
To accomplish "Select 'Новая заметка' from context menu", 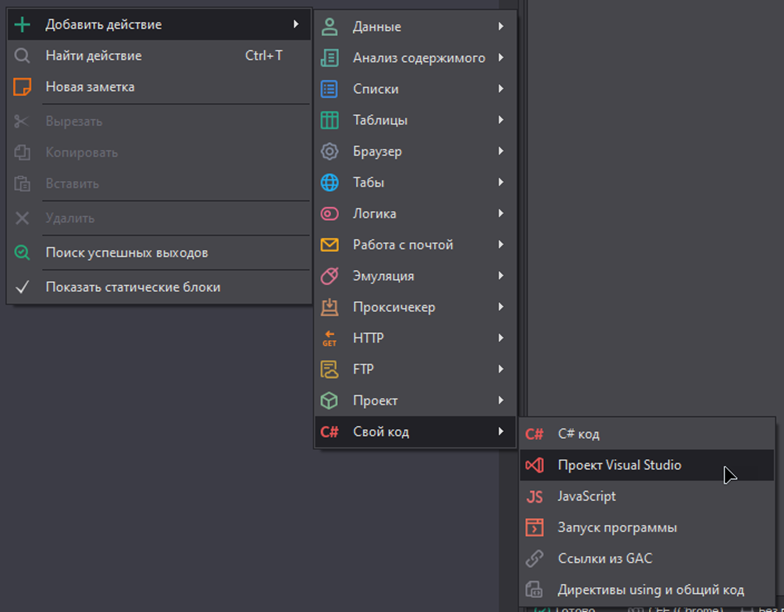I will 90,87.
